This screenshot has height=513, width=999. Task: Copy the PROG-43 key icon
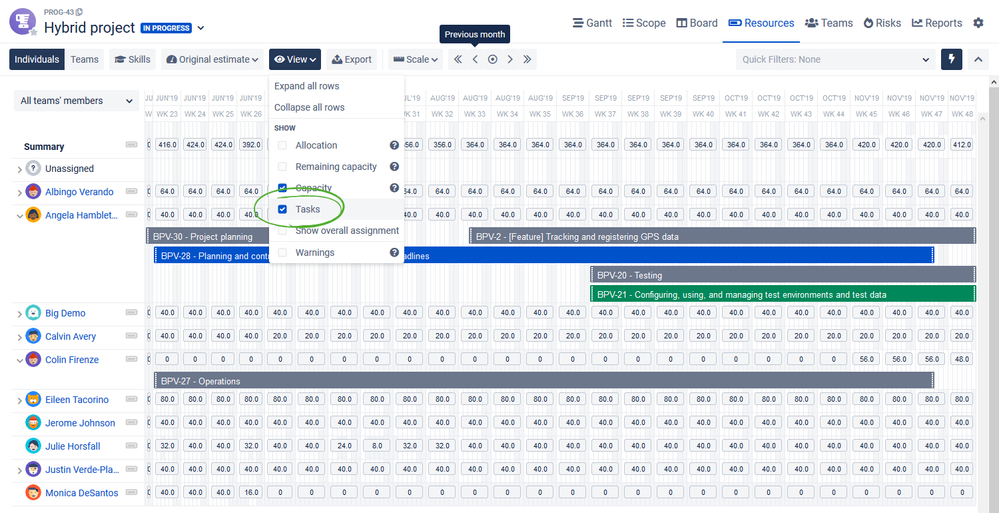[x=80, y=12]
